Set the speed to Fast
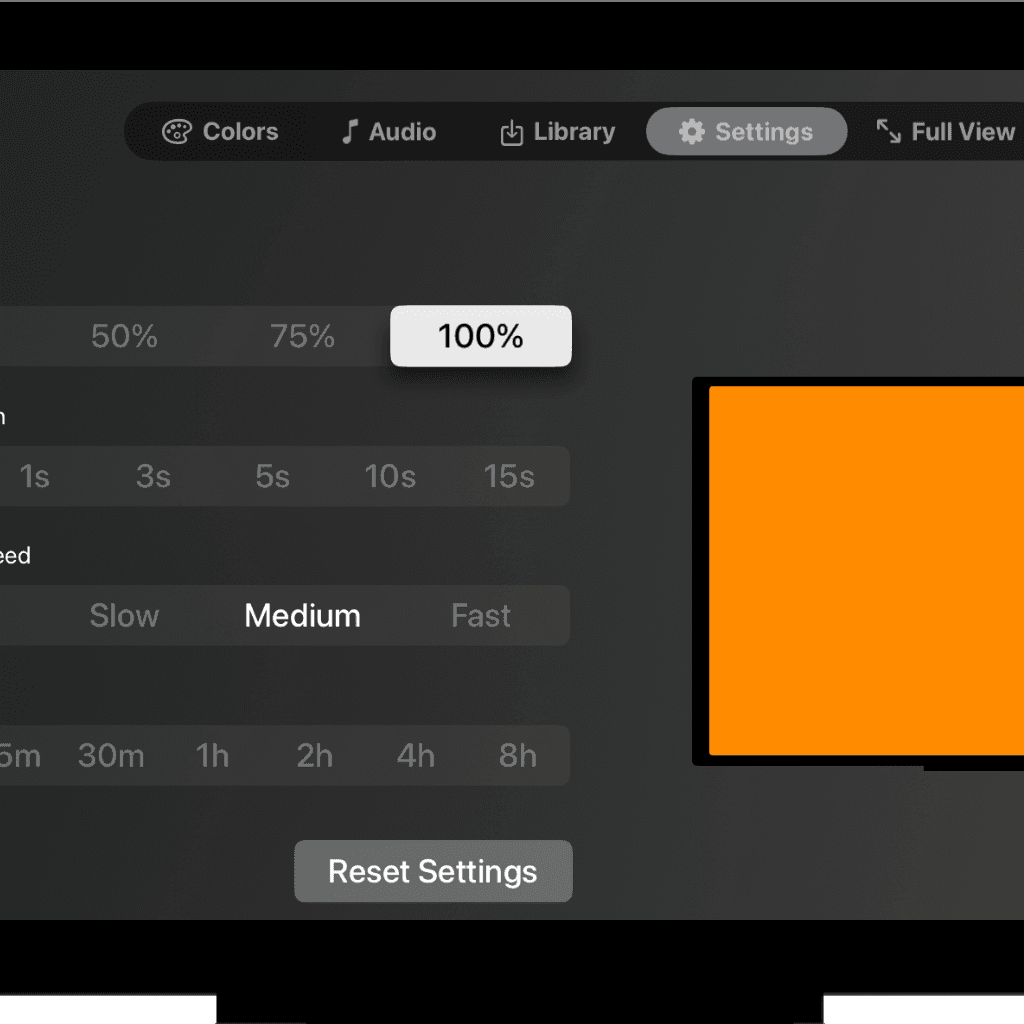 click(x=481, y=616)
